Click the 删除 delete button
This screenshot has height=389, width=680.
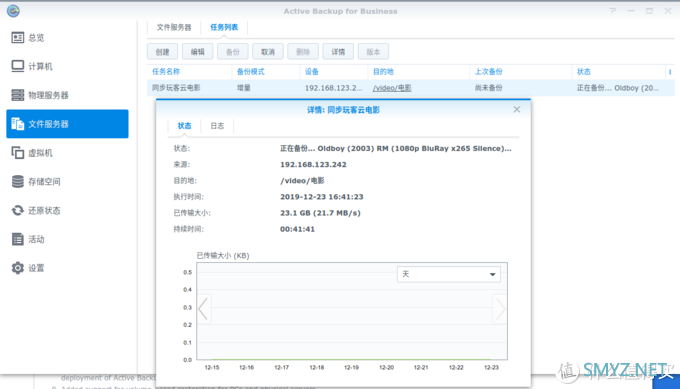(303, 52)
